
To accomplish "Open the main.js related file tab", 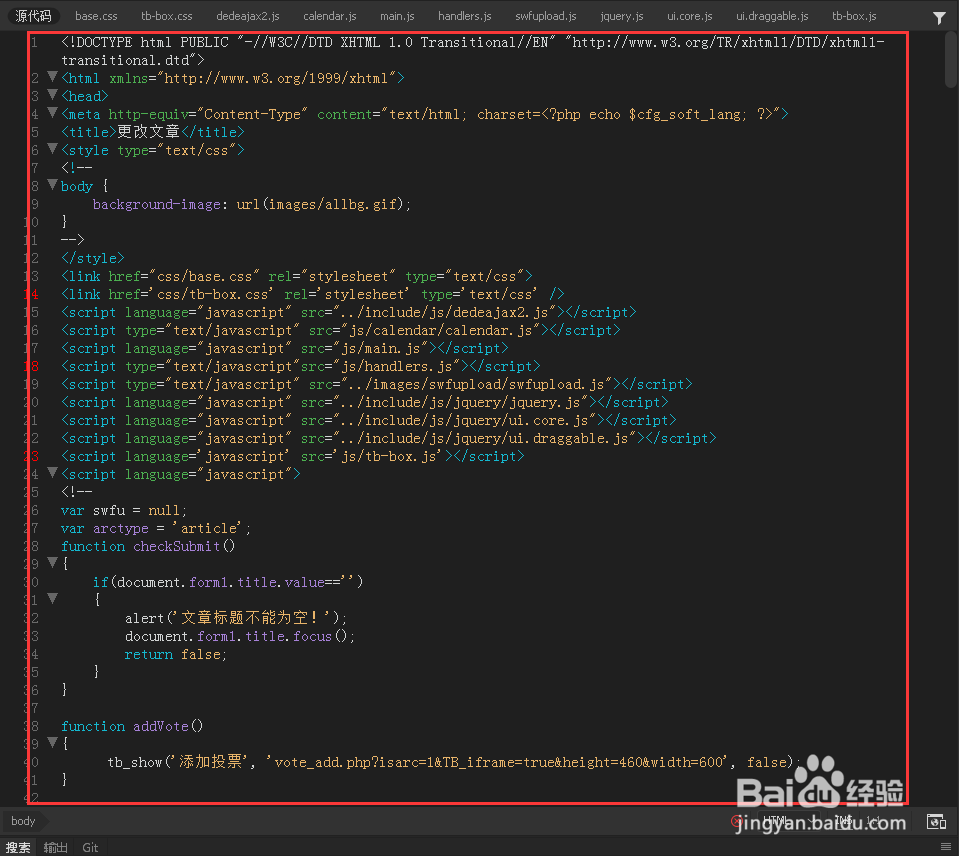I will click(x=397, y=17).
